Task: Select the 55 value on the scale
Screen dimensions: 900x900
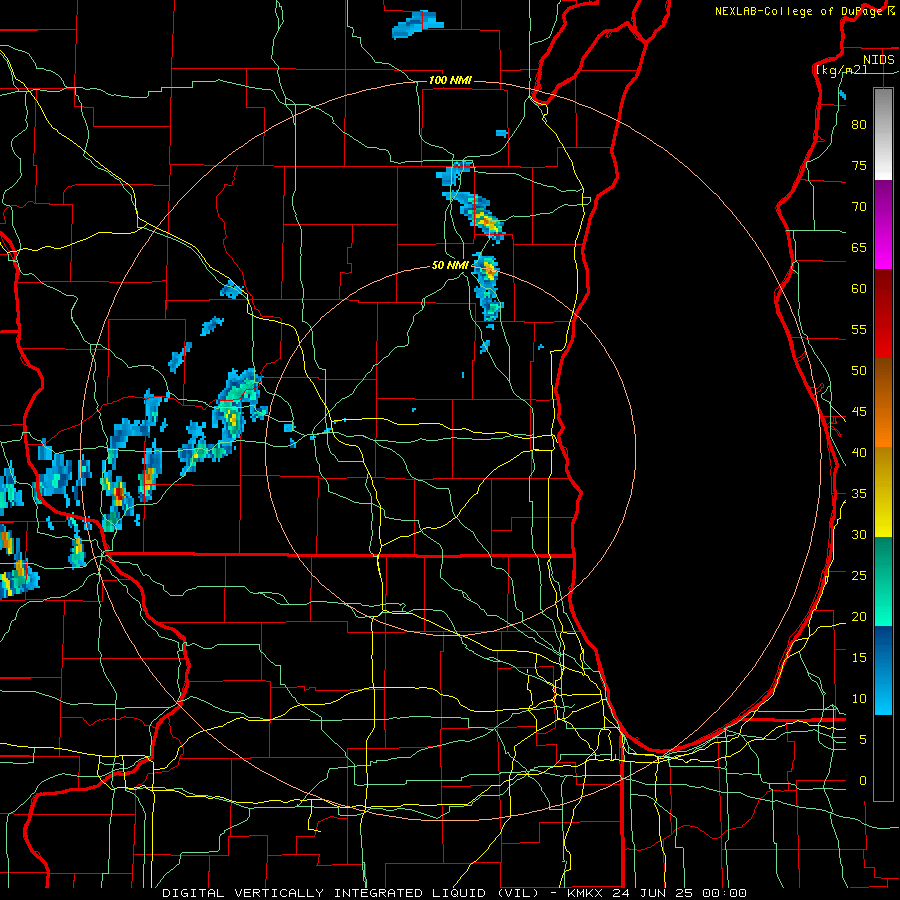Action: (859, 329)
